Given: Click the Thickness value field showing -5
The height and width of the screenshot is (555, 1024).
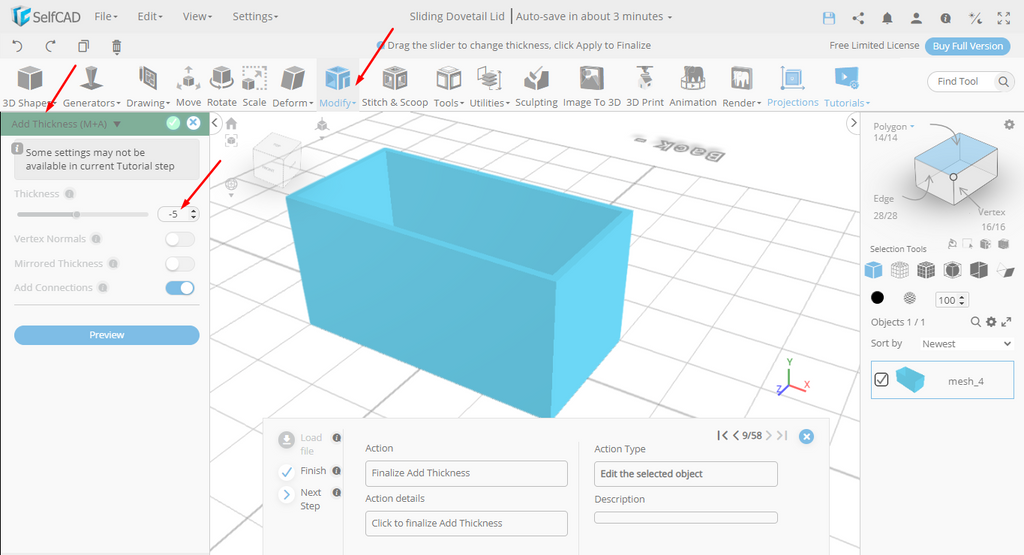Looking at the screenshot, I should [178, 214].
